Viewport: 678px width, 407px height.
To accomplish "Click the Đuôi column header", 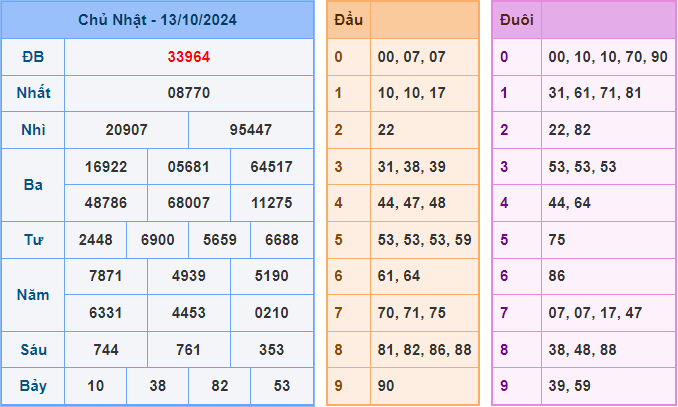I will pyautogui.click(x=516, y=20).
